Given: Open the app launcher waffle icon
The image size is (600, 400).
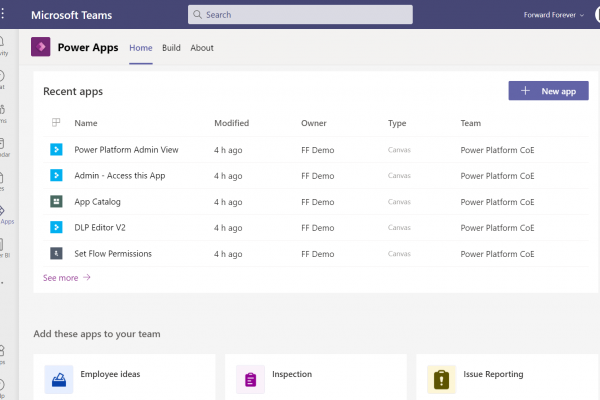Looking at the screenshot, I should [x=2, y=15].
